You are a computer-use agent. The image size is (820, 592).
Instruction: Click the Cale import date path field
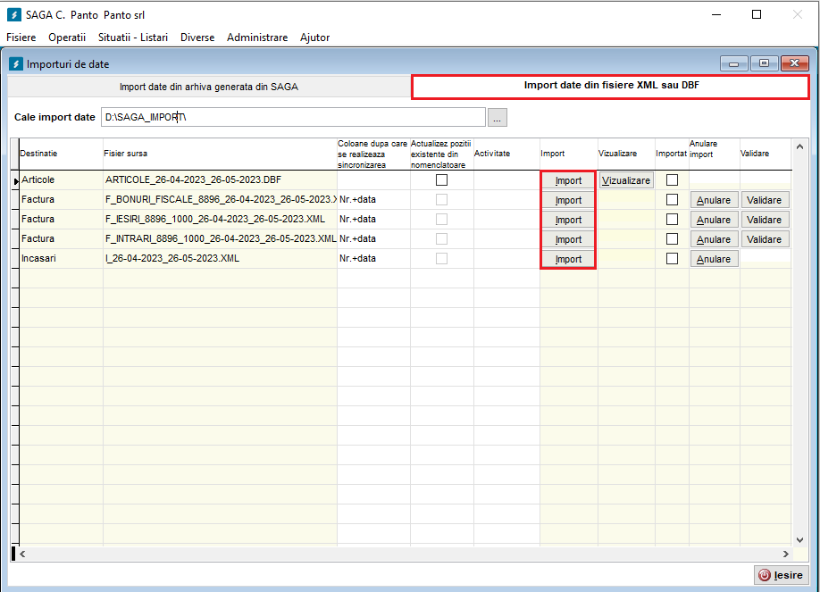click(293, 117)
